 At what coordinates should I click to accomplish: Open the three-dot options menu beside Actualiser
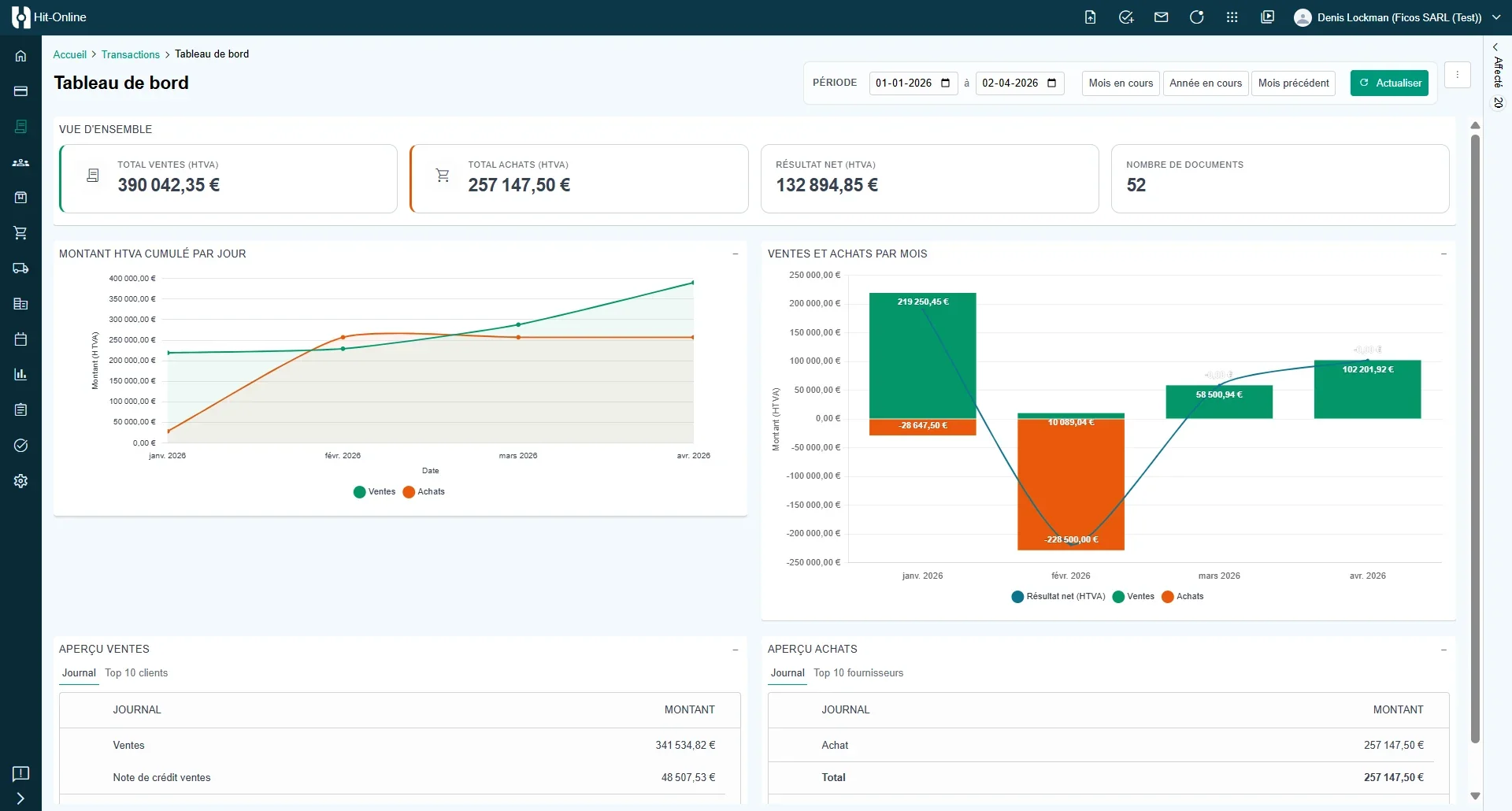[1458, 76]
